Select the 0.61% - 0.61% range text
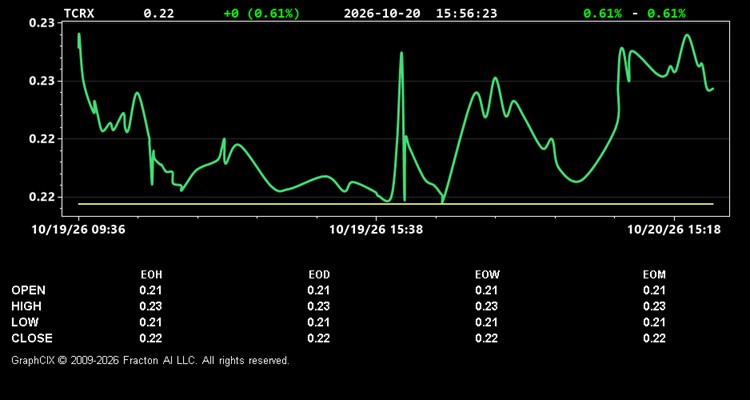750x400 pixels. pos(634,13)
